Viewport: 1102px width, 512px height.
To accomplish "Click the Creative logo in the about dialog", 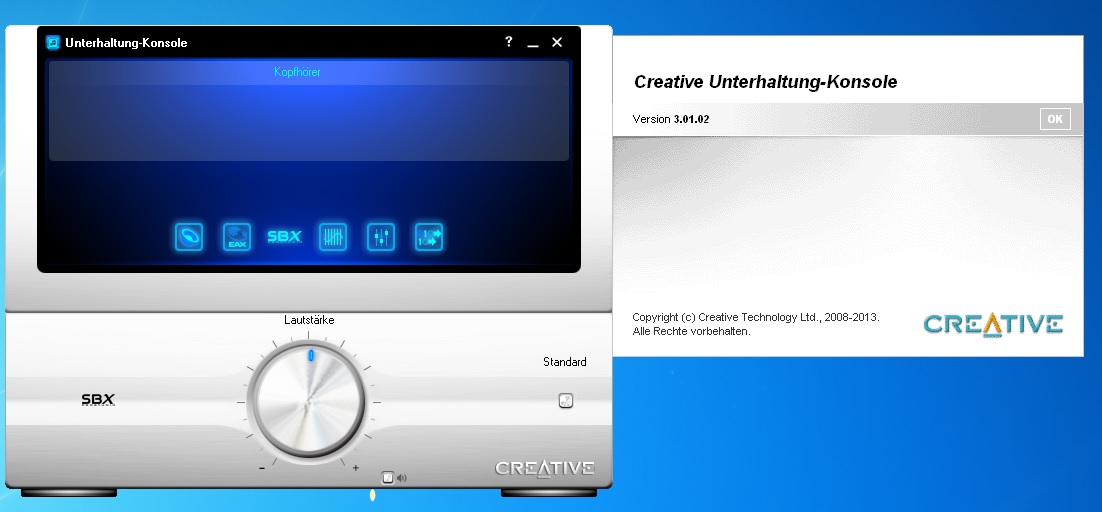I will pyautogui.click(x=992, y=324).
